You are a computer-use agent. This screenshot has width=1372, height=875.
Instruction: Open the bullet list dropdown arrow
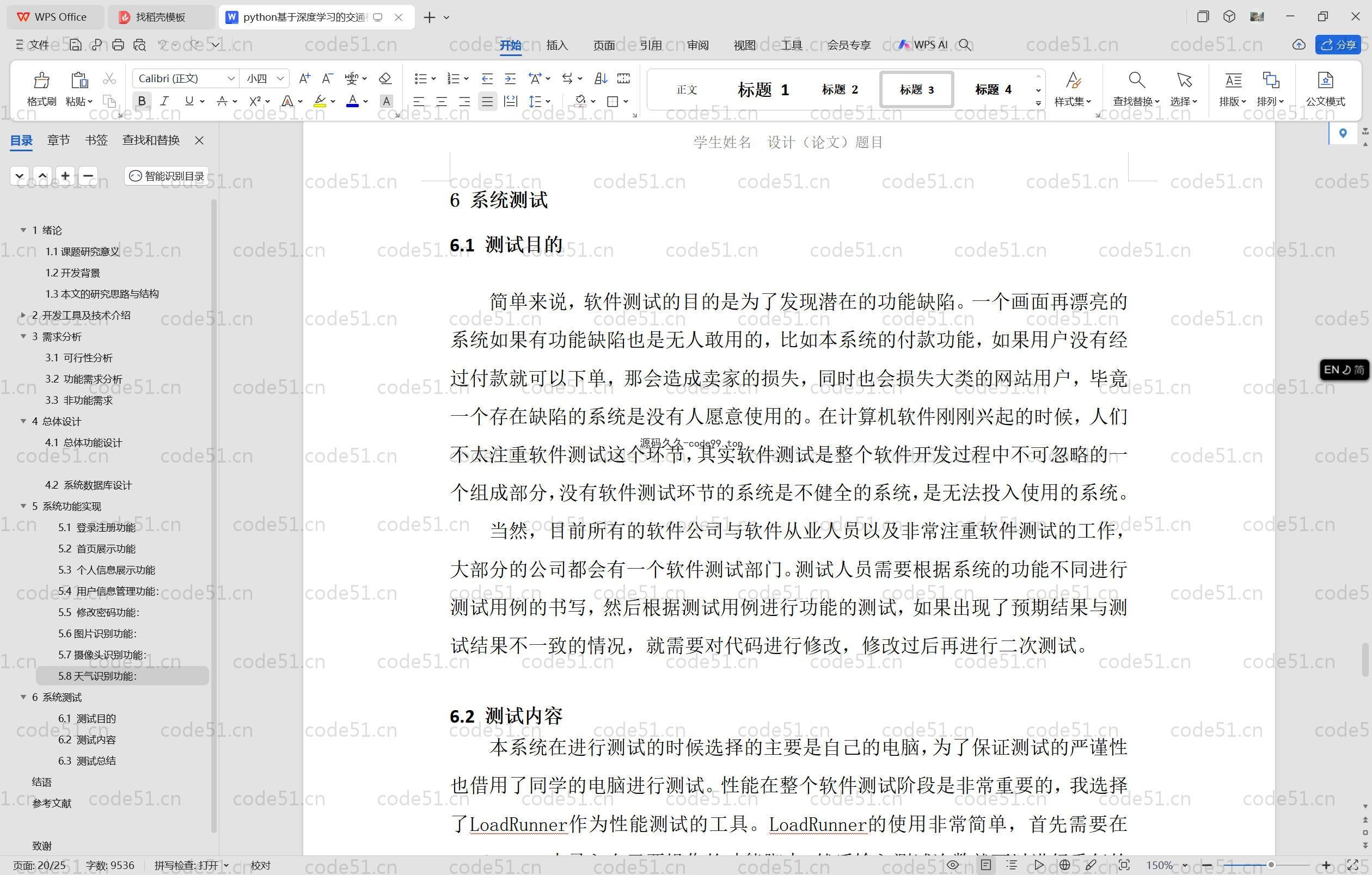[433, 79]
